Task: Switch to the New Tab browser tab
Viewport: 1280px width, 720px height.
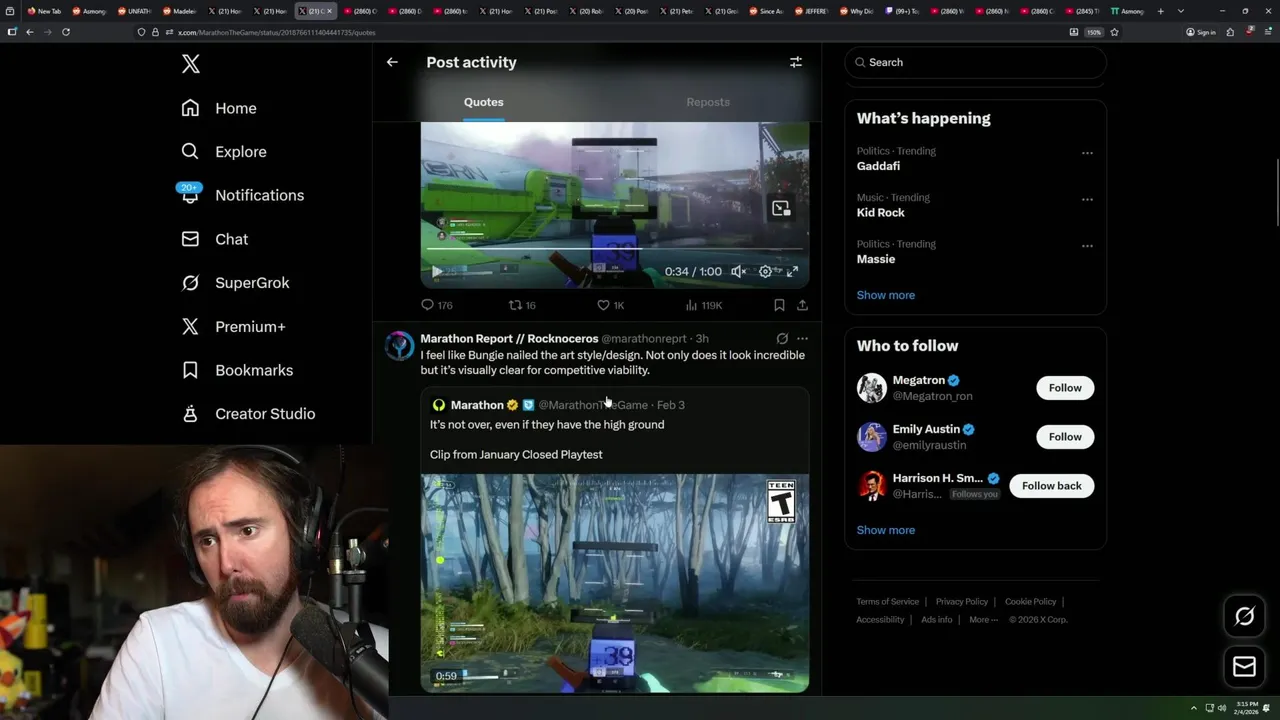Action: [44, 11]
